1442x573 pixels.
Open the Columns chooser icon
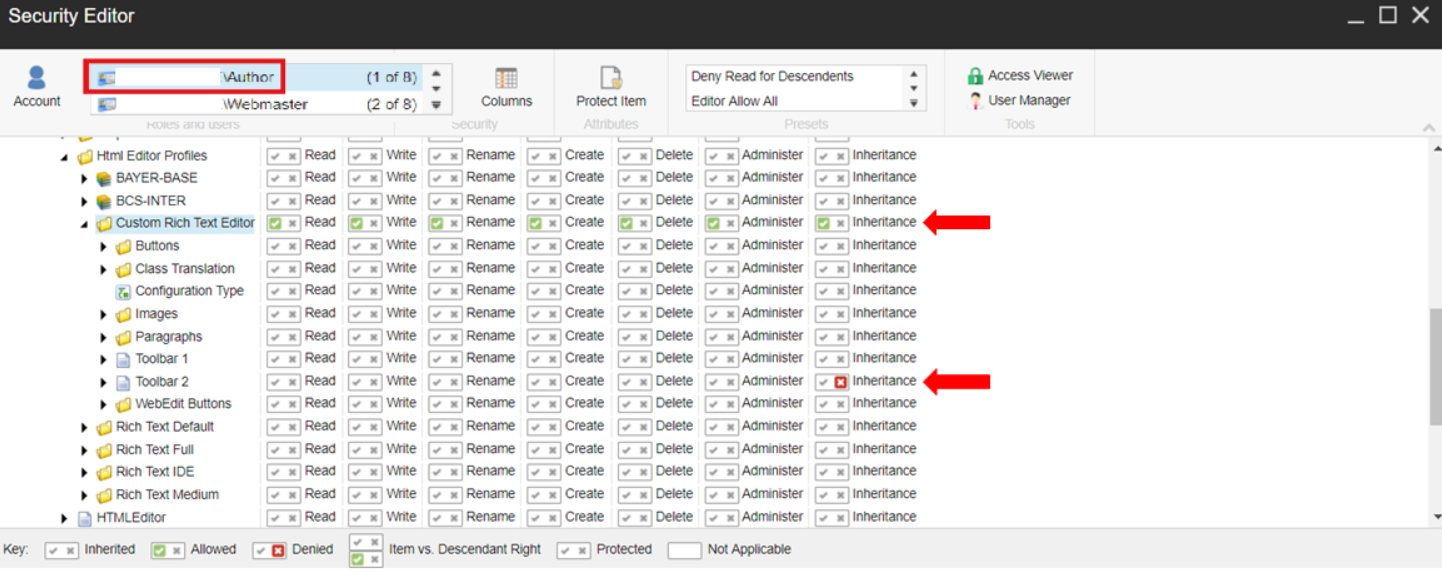506,79
